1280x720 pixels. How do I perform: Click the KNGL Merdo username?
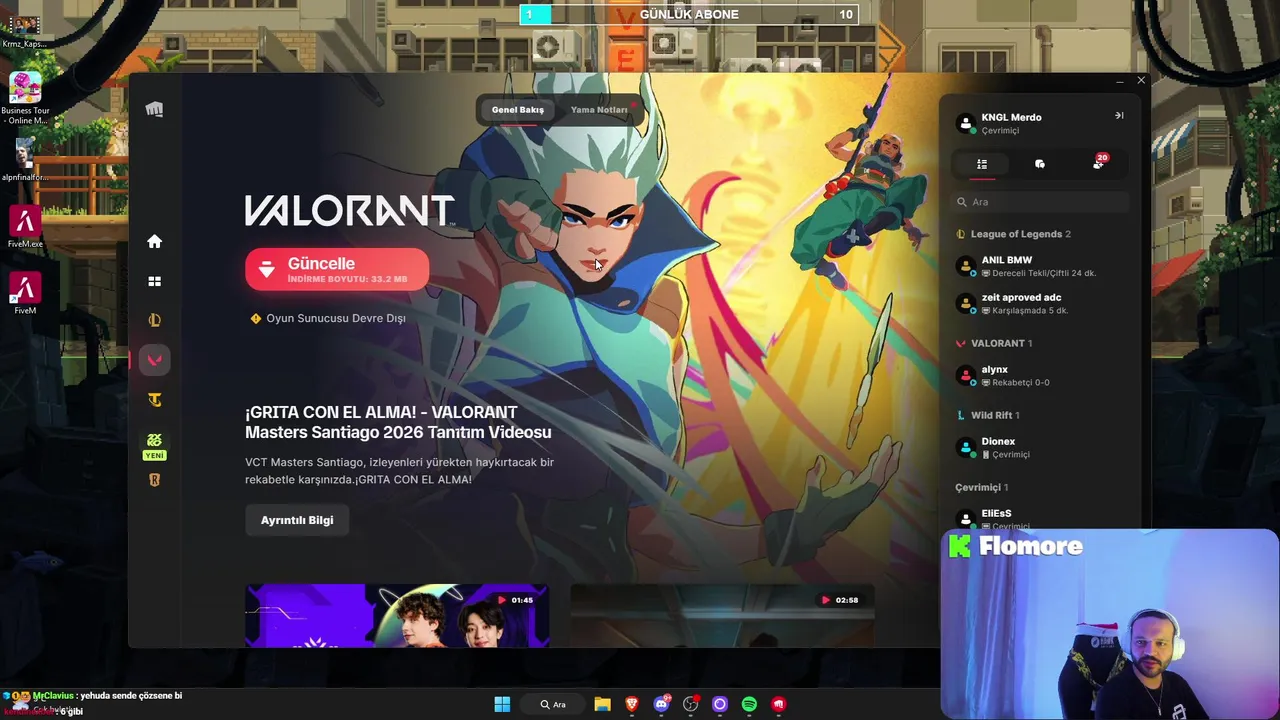[1011, 117]
